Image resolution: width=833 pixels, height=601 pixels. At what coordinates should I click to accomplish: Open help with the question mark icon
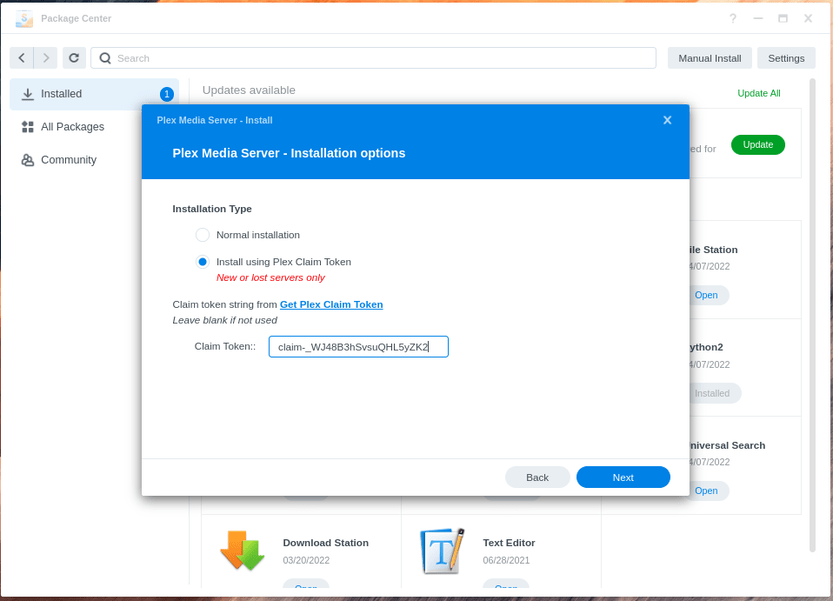click(733, 19)
